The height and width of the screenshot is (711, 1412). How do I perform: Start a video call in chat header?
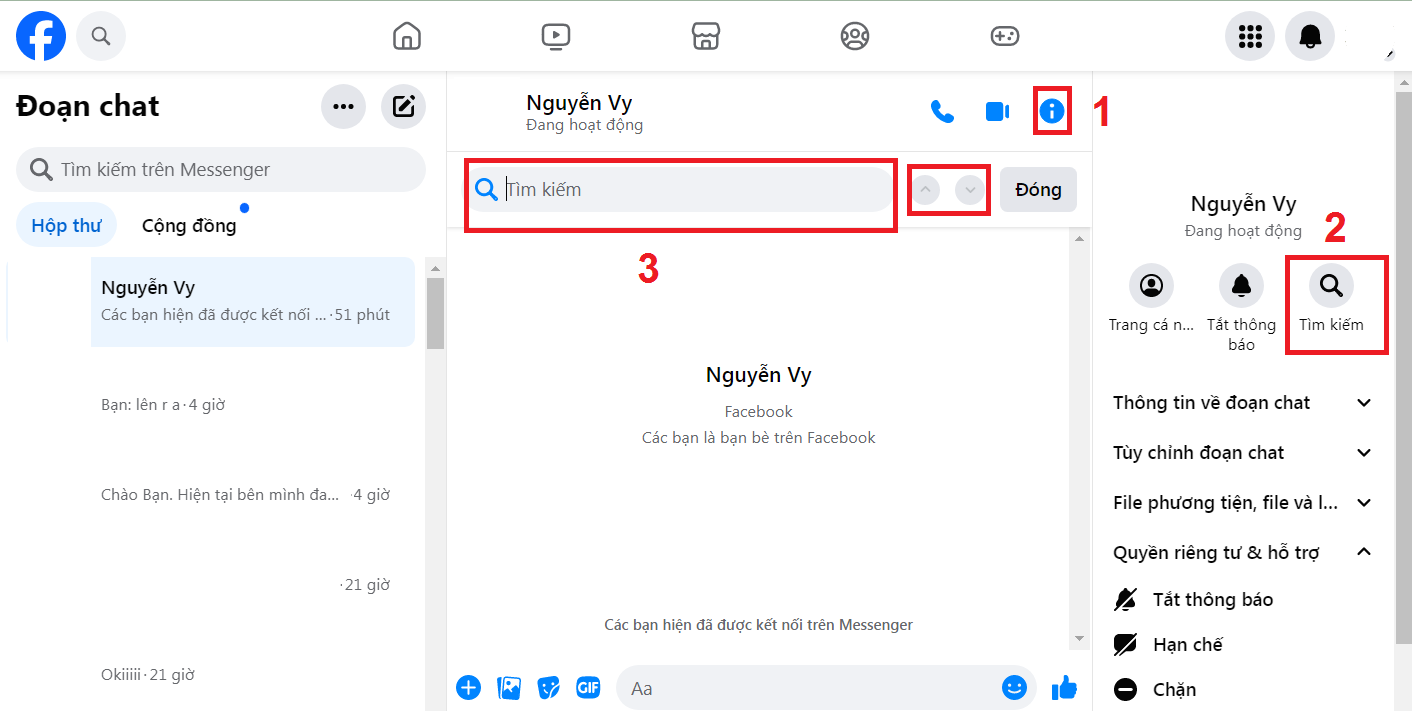click(997, 111)
